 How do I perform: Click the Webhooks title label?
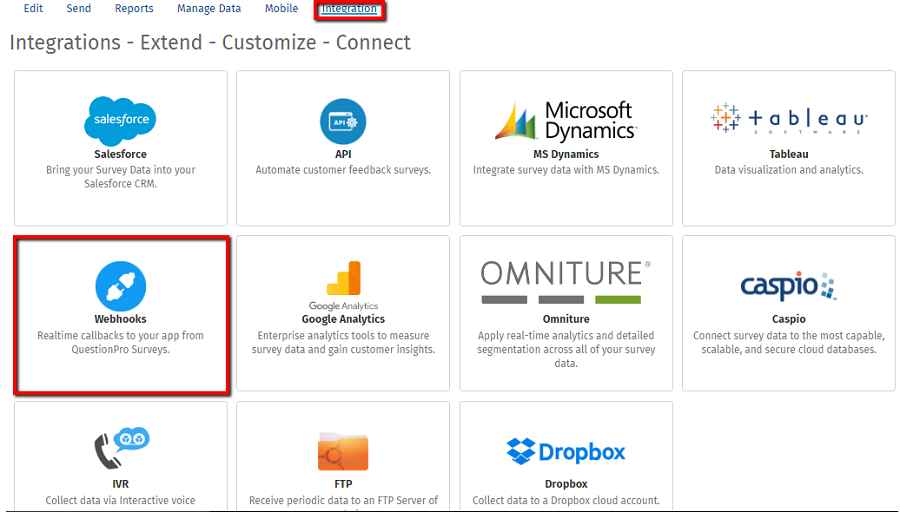pyautogui.click(x=121, y=319)
